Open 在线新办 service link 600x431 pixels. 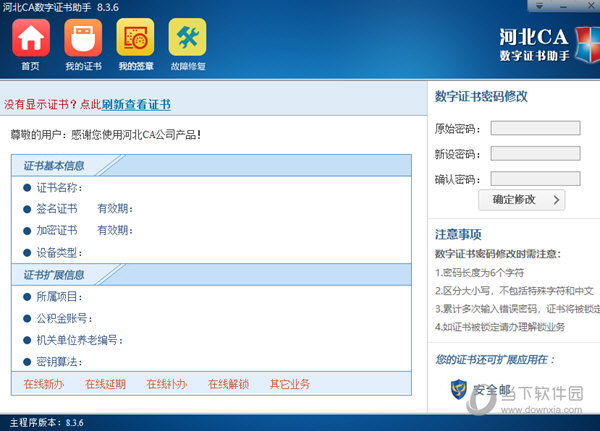pos(44,384)
